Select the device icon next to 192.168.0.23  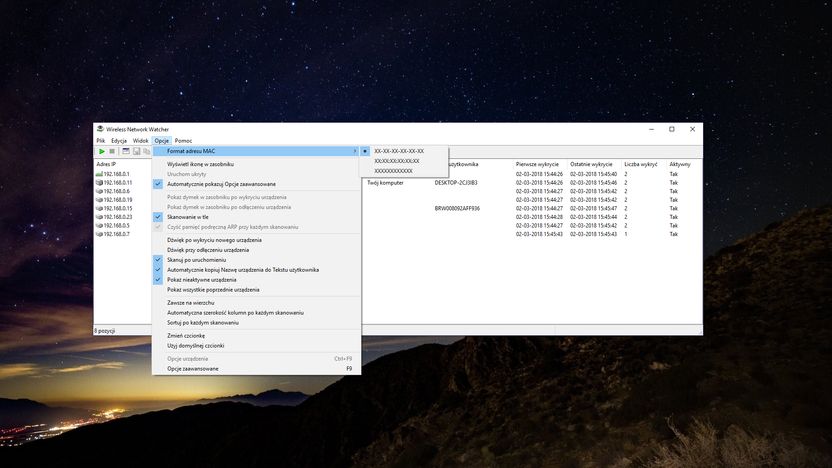[x=99, y=217]
